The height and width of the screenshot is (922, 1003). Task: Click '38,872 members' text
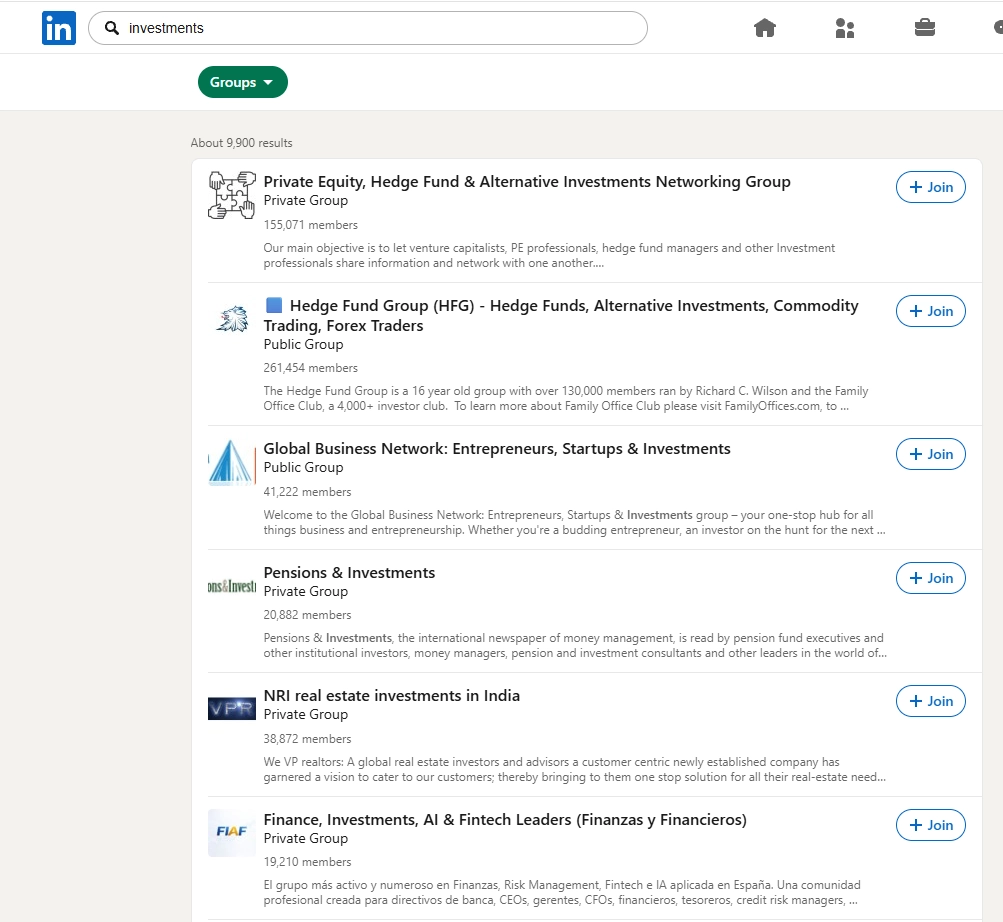point(307,739)
